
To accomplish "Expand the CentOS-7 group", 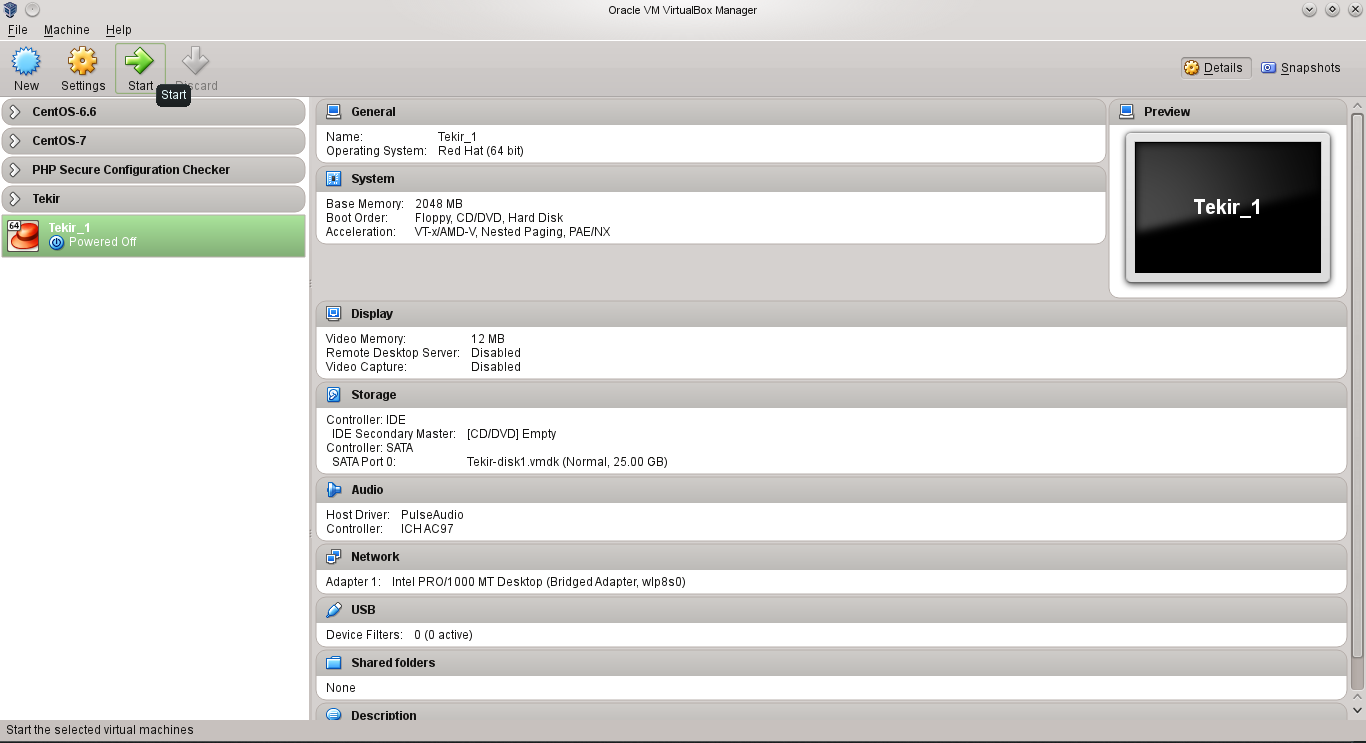I will tap(15, 141).
